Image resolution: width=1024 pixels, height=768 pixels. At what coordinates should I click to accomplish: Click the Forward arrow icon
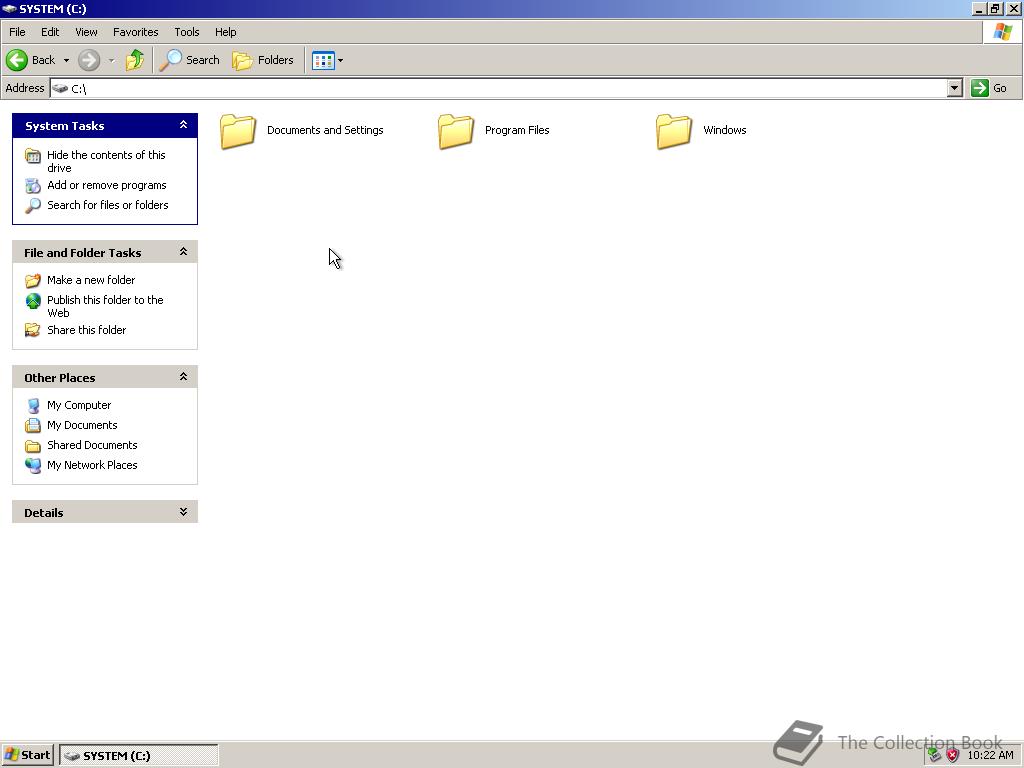[x=89, y=60]
